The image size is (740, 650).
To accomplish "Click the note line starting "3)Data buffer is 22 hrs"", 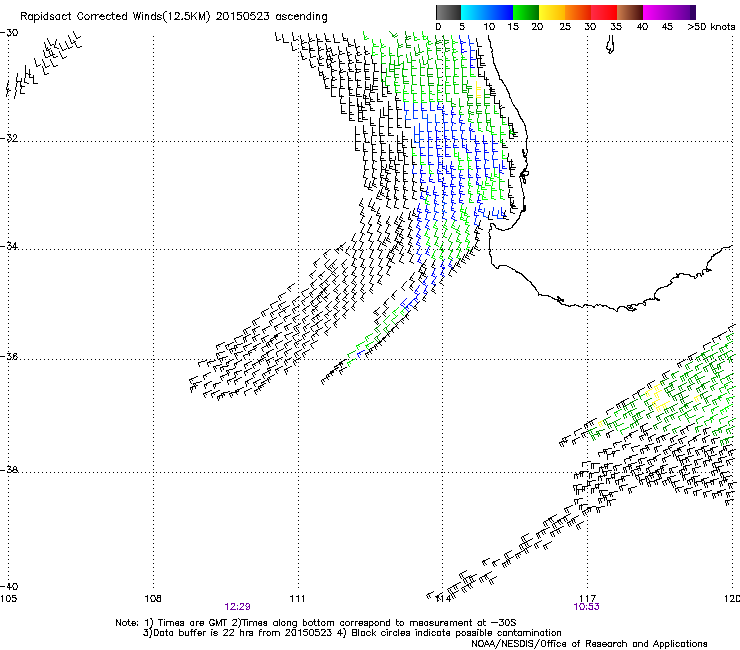I will point(352,633).
